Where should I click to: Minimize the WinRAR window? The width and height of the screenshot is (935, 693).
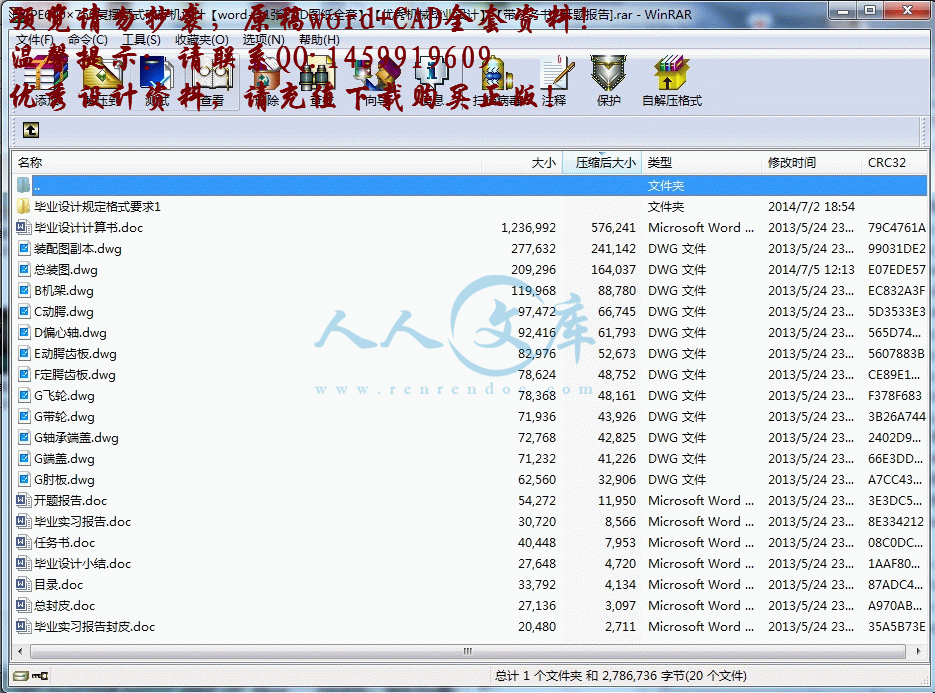[x=843, y=11]
